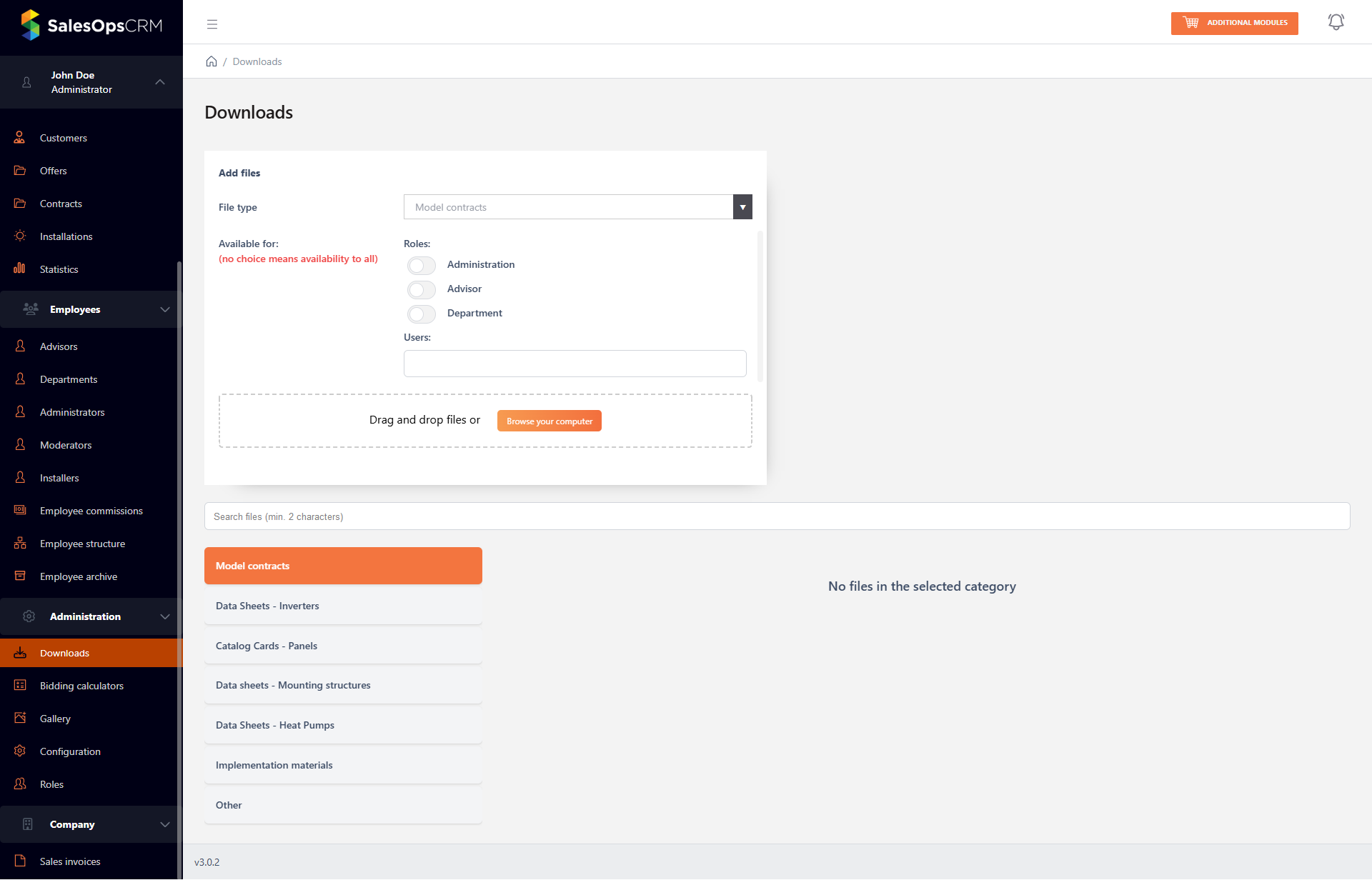
Task: Click the hamburger menu icon
Action: [212, 24]
